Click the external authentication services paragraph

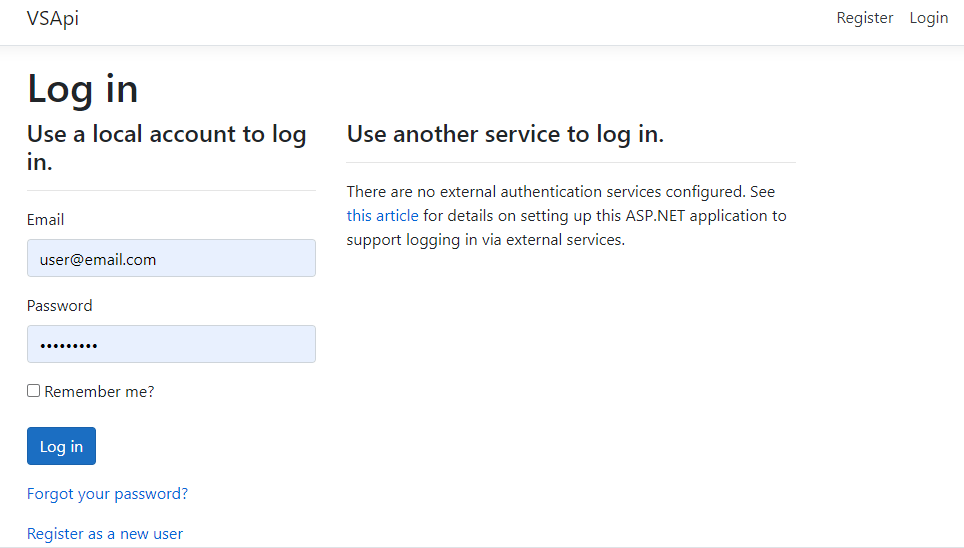tap(560, 191)
